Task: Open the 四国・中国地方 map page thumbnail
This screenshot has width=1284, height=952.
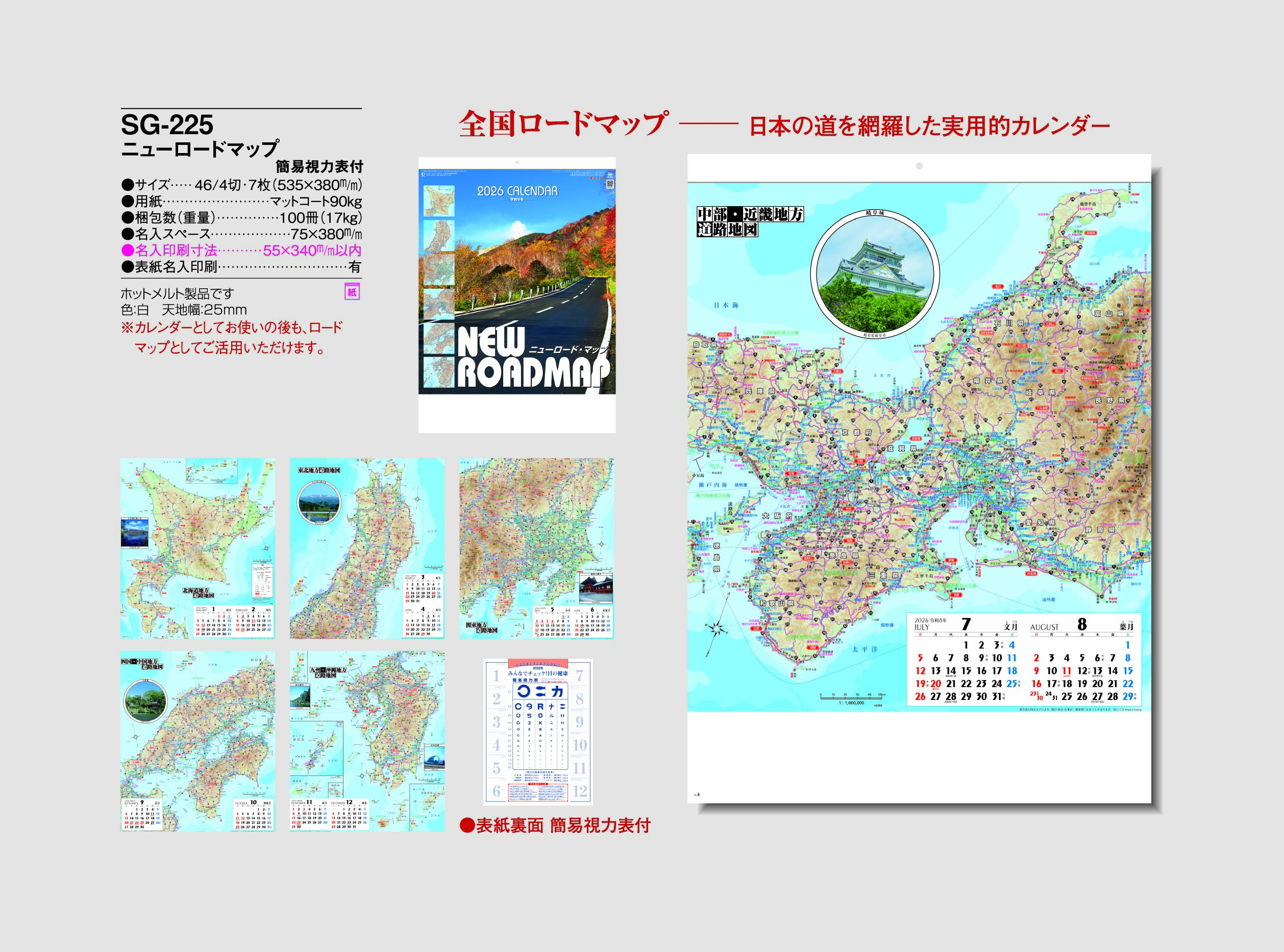Action: tap(197, 741)
